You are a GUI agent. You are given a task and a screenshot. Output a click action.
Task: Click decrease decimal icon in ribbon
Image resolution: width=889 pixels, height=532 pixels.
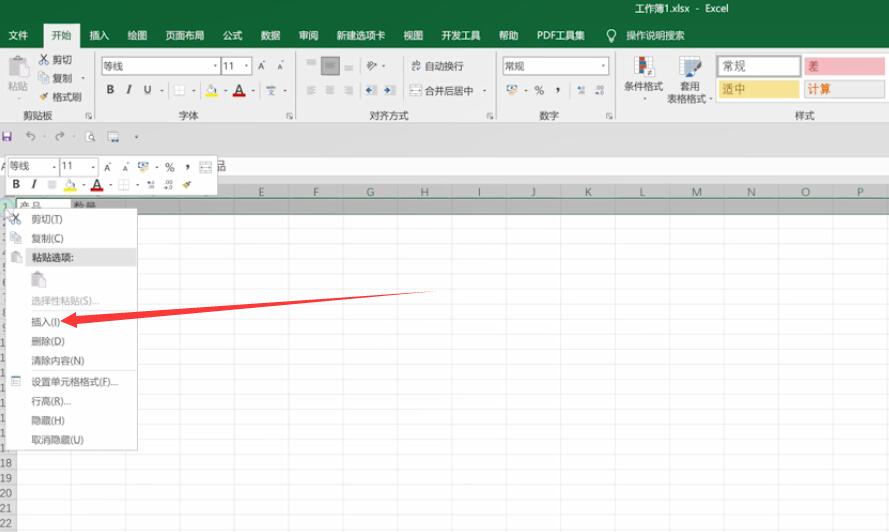click(600, 90)
